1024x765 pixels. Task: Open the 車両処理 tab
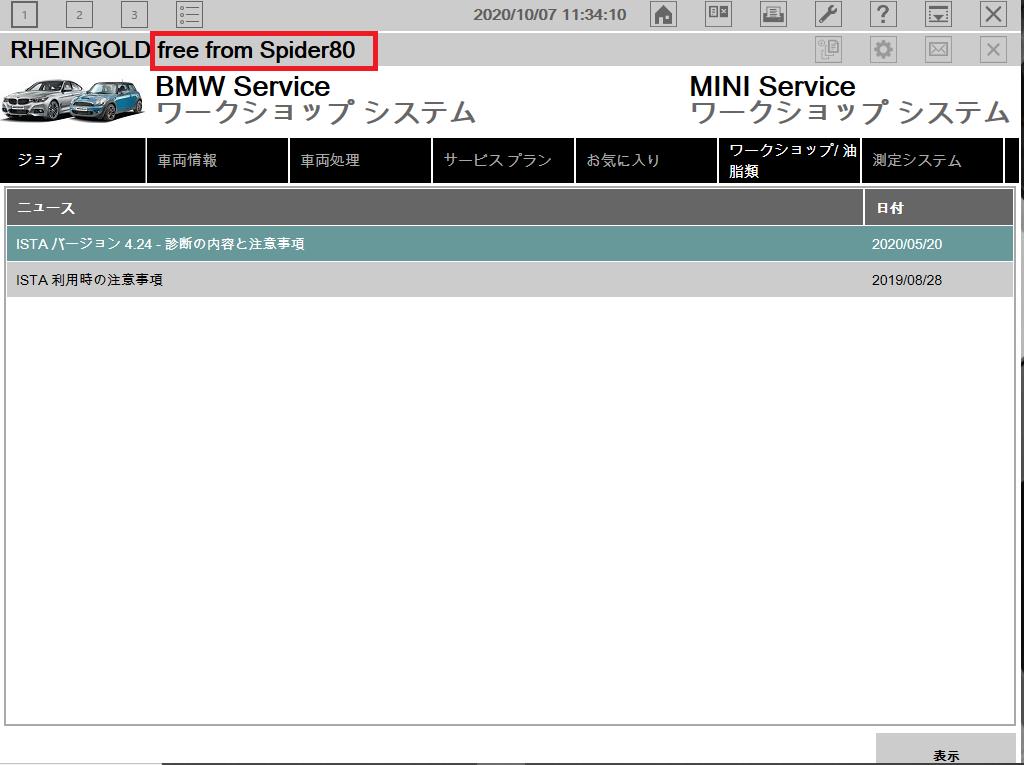pyautogui.click(x=360, y=160)
